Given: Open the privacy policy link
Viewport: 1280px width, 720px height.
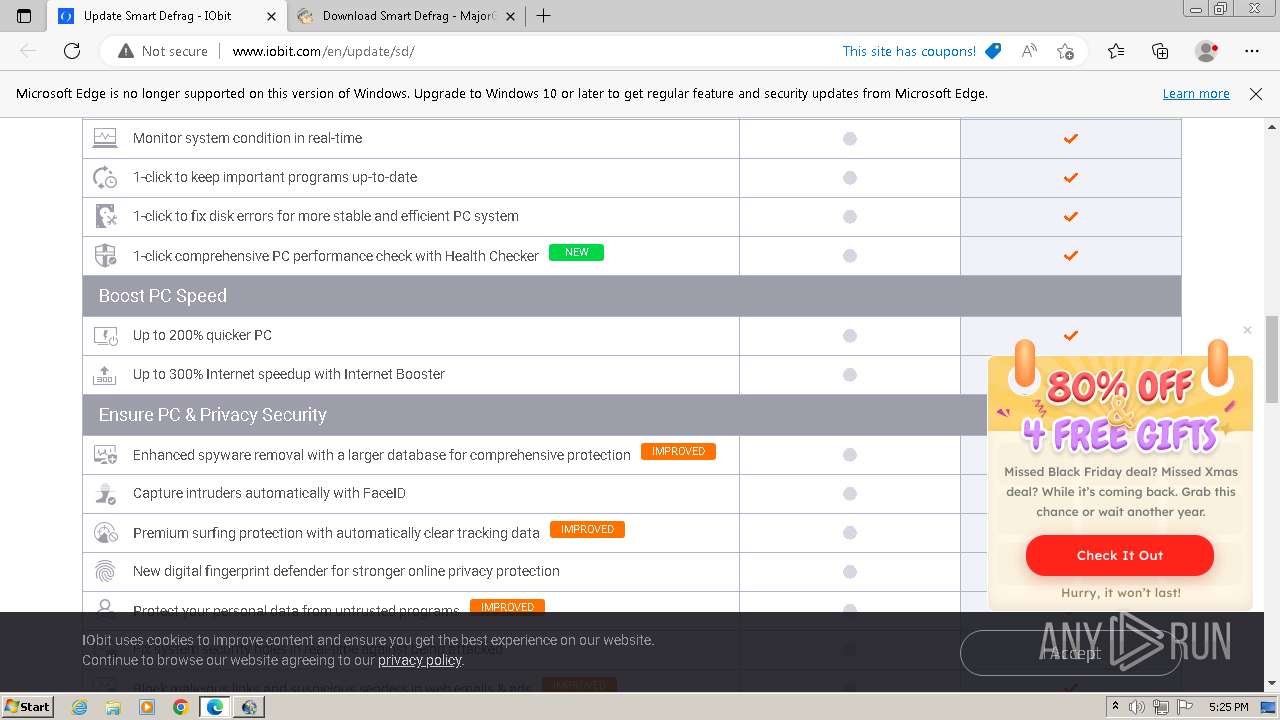Looking at the screenshot, I should (x=419, y=660).
